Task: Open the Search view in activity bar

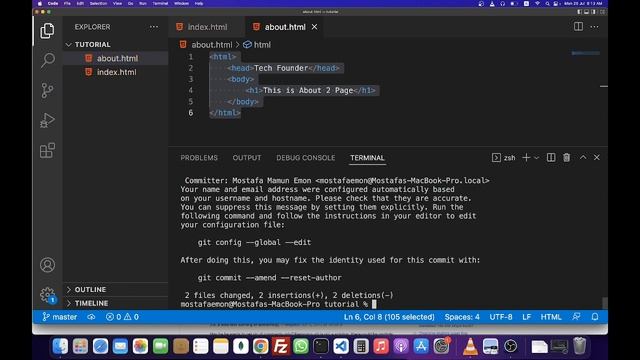Action: (x=47, y=60)
